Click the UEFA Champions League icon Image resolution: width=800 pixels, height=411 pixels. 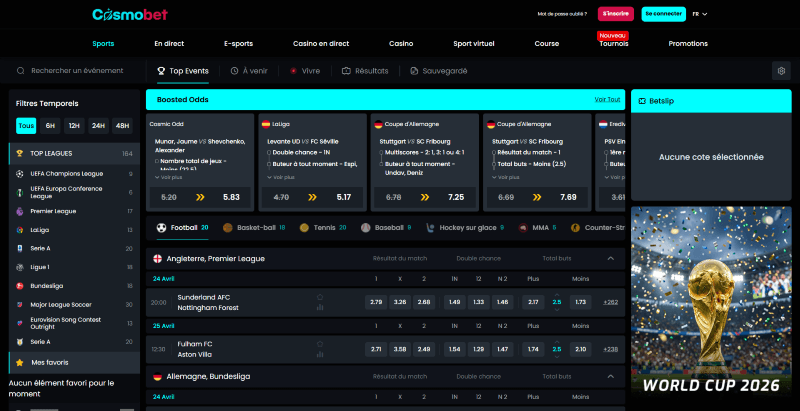[x=20, y=174]
